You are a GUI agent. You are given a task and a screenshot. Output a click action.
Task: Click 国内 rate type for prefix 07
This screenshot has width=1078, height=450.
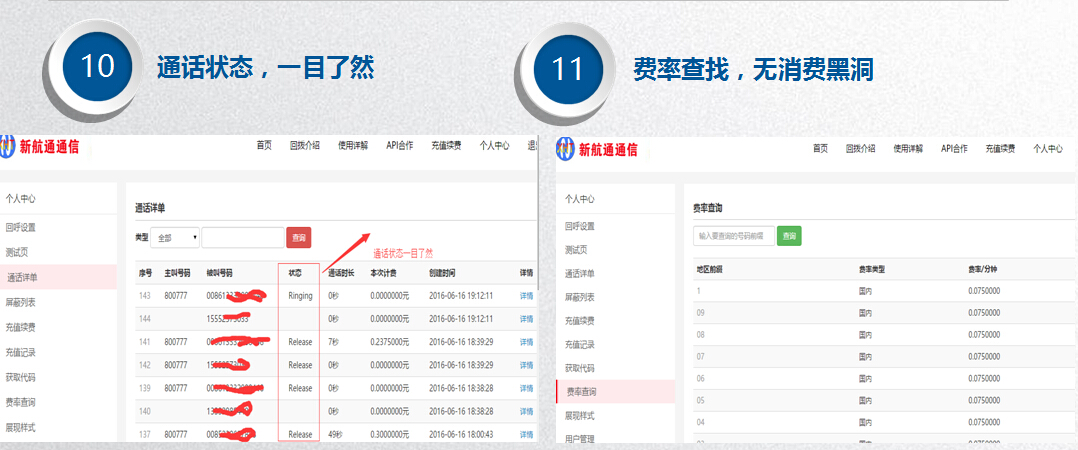pyautogui.click(x=866, y=357)
